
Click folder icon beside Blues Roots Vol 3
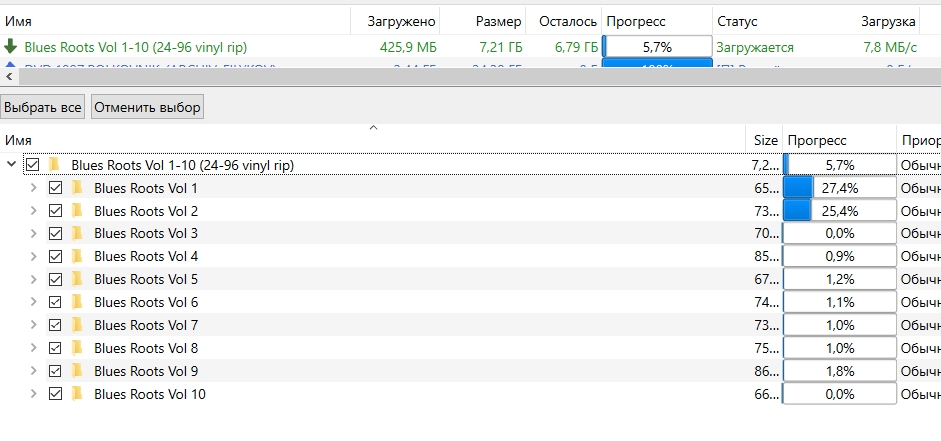click(77, 233)
